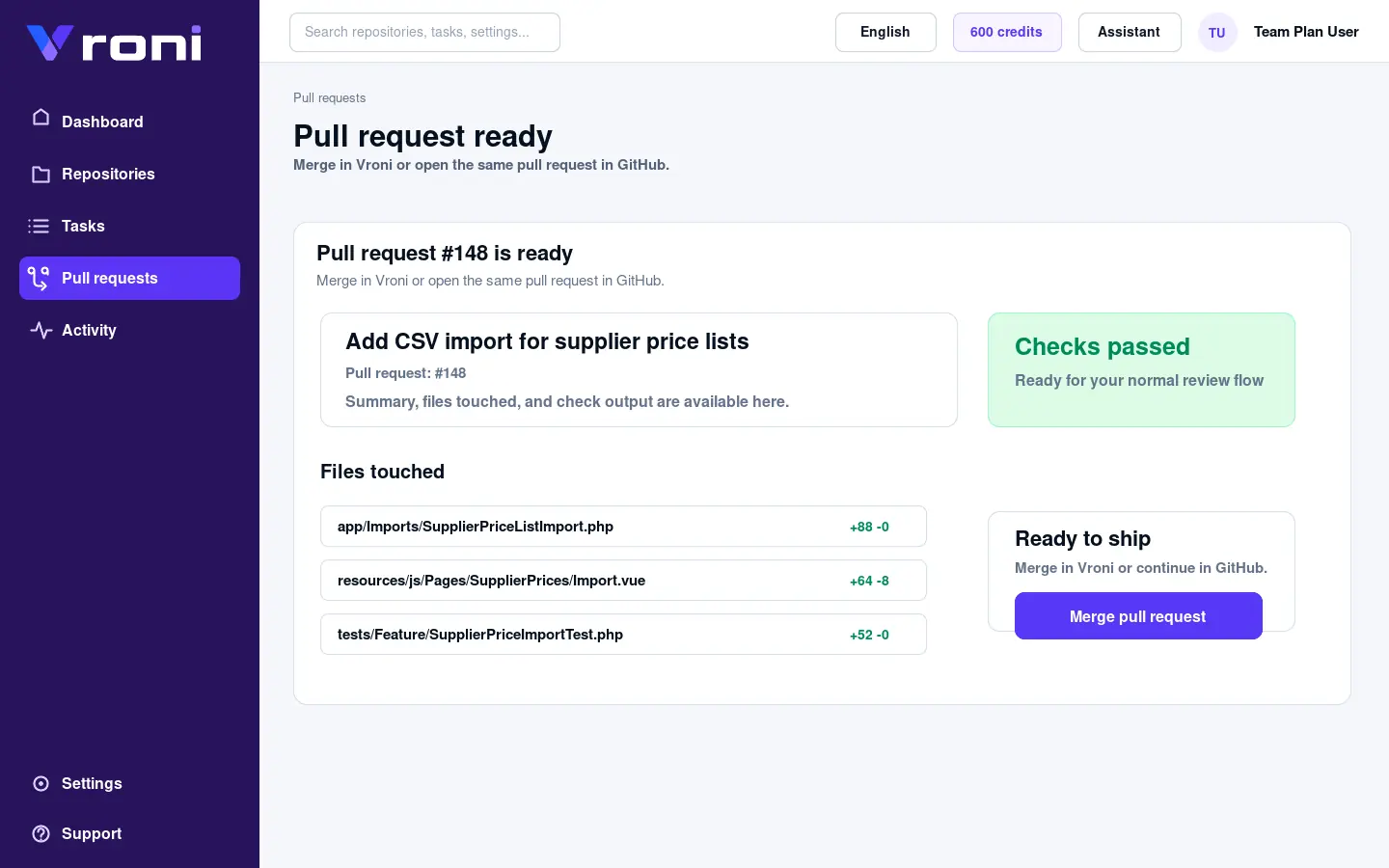Open the Support page
The height and width of the screenshot is (868, 1389).
tap(129, 833)
